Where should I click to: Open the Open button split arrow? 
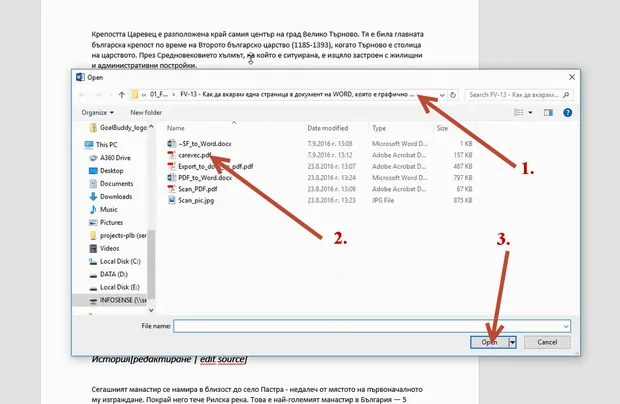pyautogui.click(x=512, y=342)
